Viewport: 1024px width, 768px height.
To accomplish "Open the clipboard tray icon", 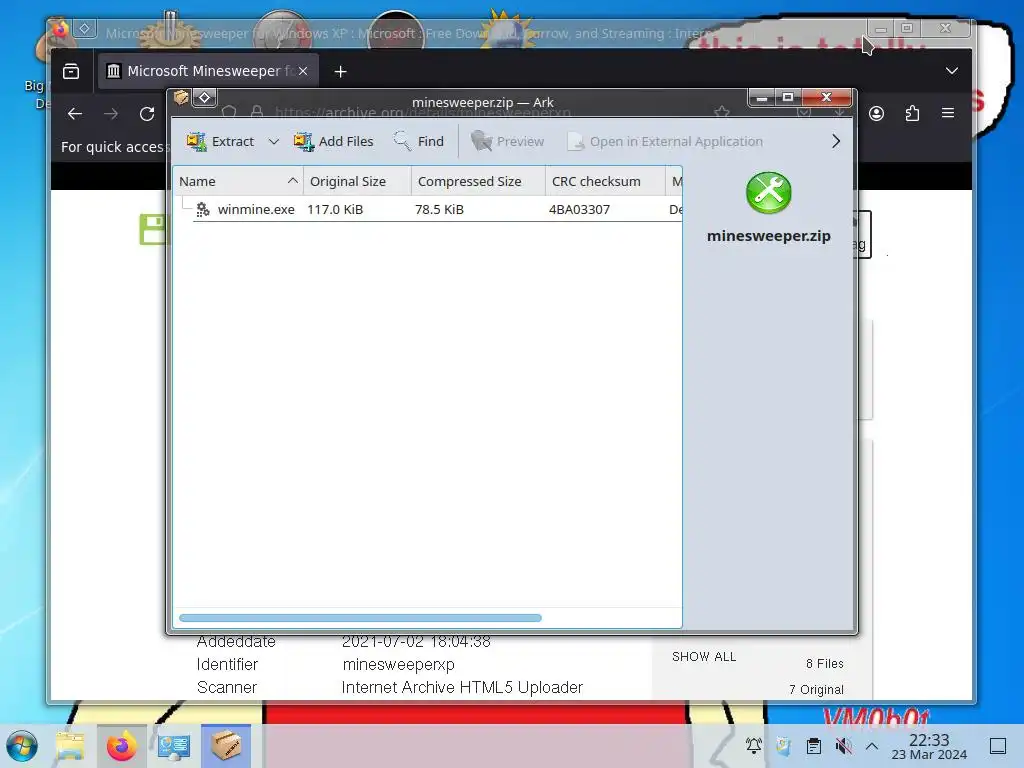I will (x=814, y=745).
